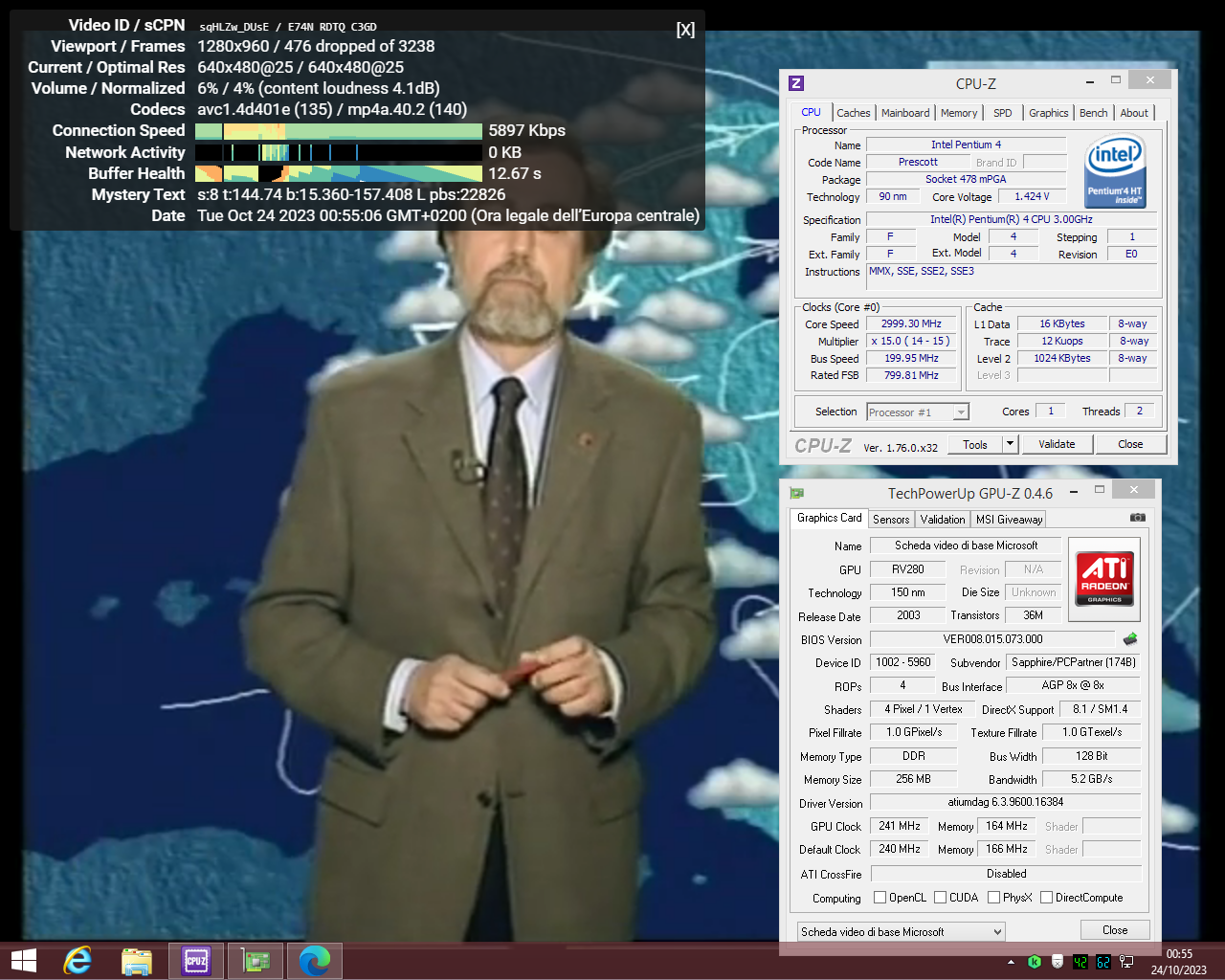Click the Buffer Health graph bar
The height and width of the screenshot is (980, 1225).
(339, 173)
